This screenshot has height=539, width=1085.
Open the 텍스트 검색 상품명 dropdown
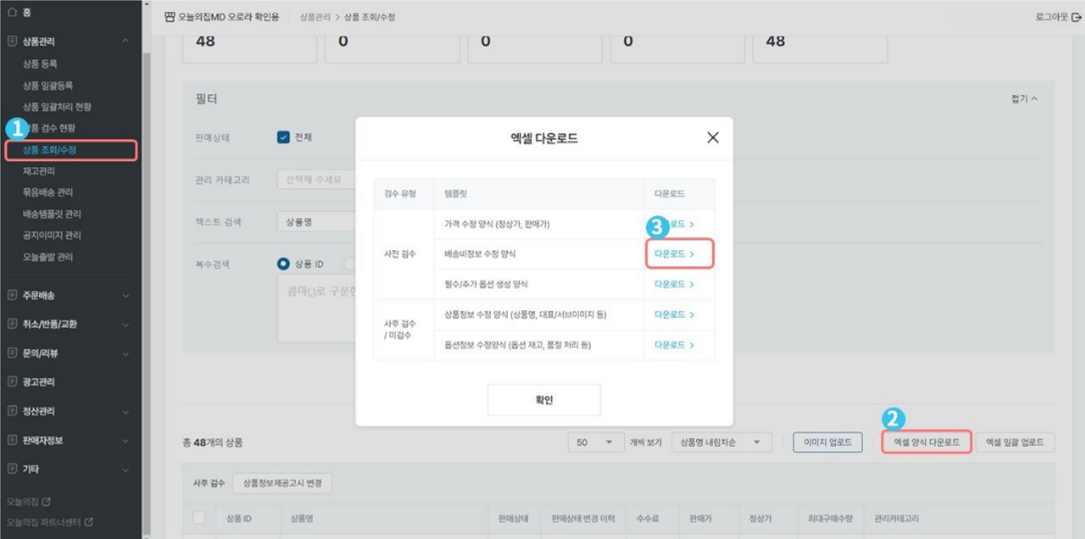pyautogui.click(x=316, y=221)
